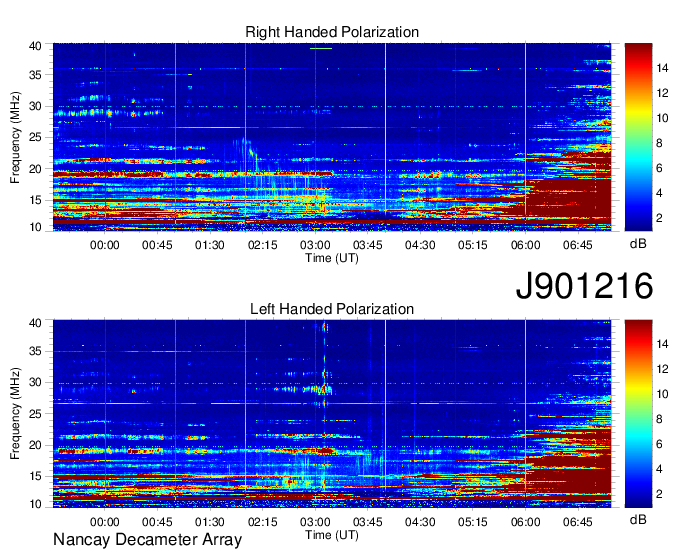Click 06:00 tick under Right Handed plot

click(x=525, y=245)
